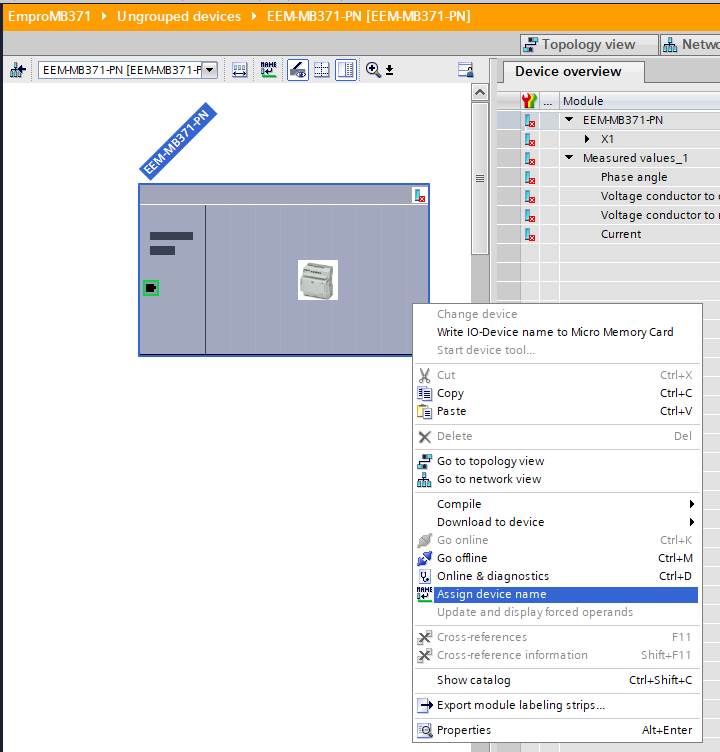Click the status icon beside Current
Screen dimensions: 720x752
point(530,235)
